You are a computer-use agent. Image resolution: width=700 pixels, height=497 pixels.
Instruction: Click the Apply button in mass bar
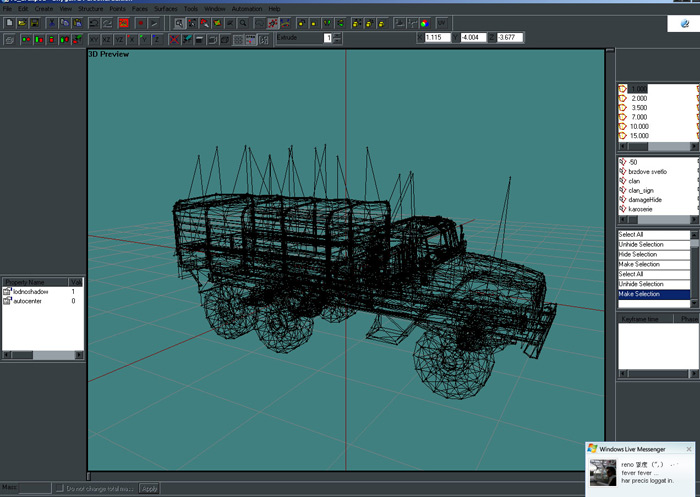149,488
